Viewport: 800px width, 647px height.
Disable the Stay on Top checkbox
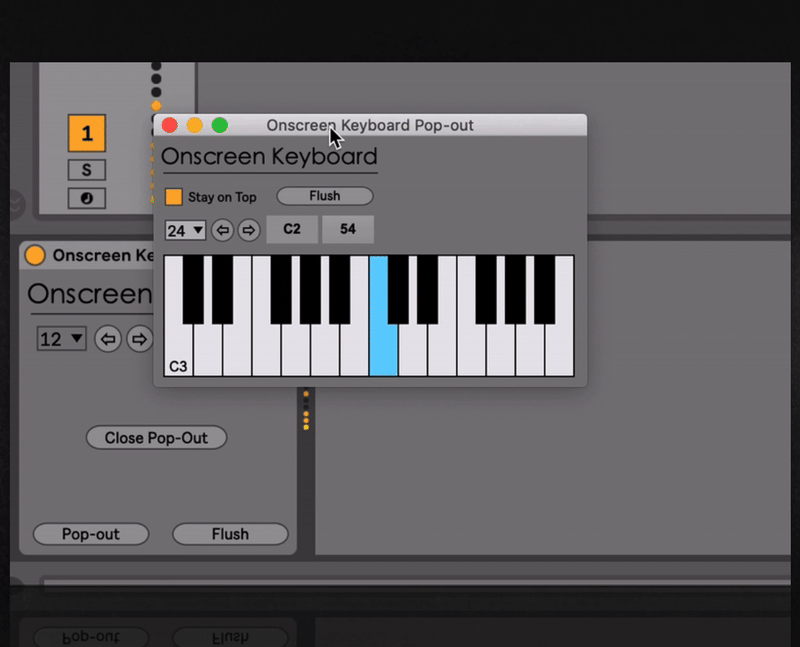coord(173,197)
